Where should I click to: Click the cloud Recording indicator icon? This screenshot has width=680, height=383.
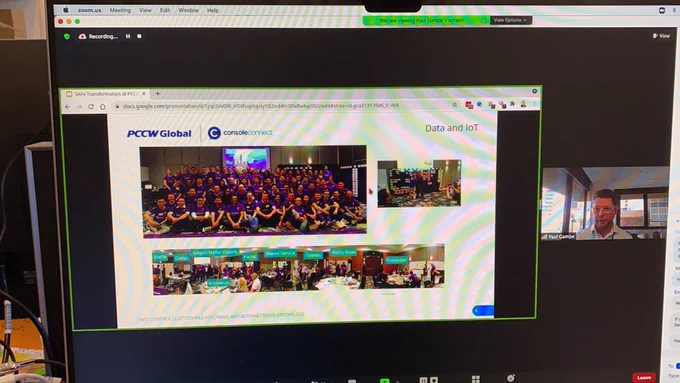[82, 36]
